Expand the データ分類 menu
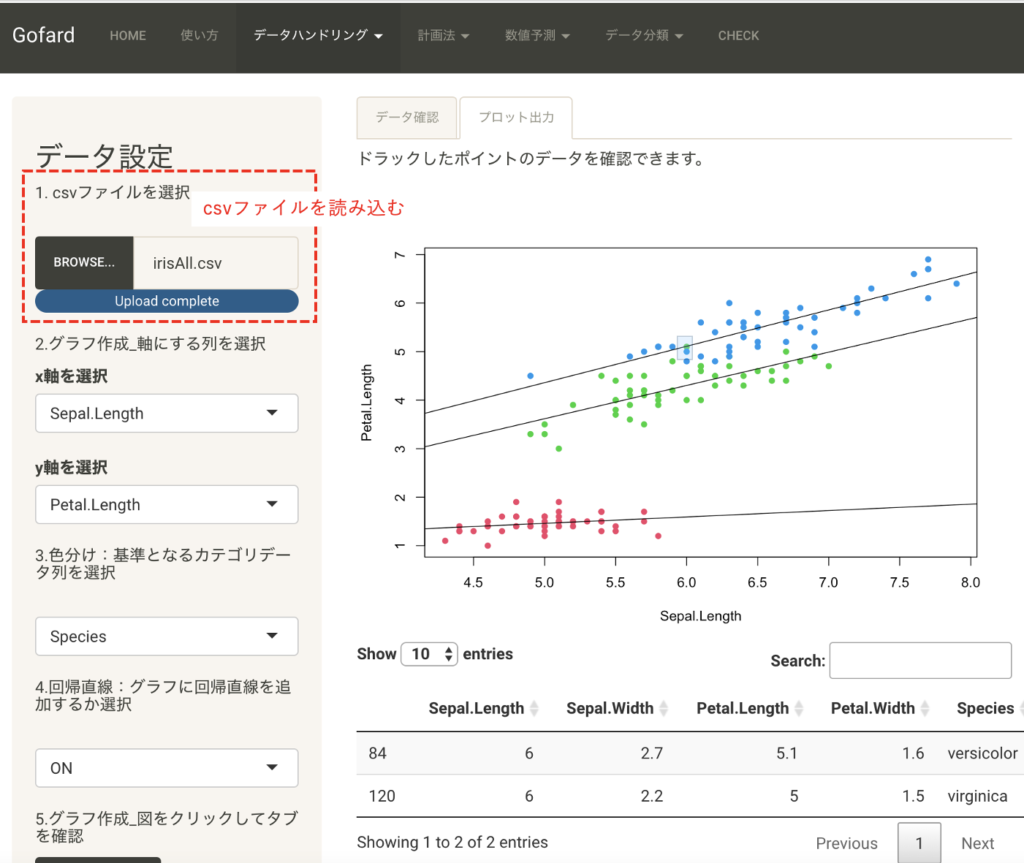Image resolution: width=1024 pixels, height=863 pixels. (644, 36)
